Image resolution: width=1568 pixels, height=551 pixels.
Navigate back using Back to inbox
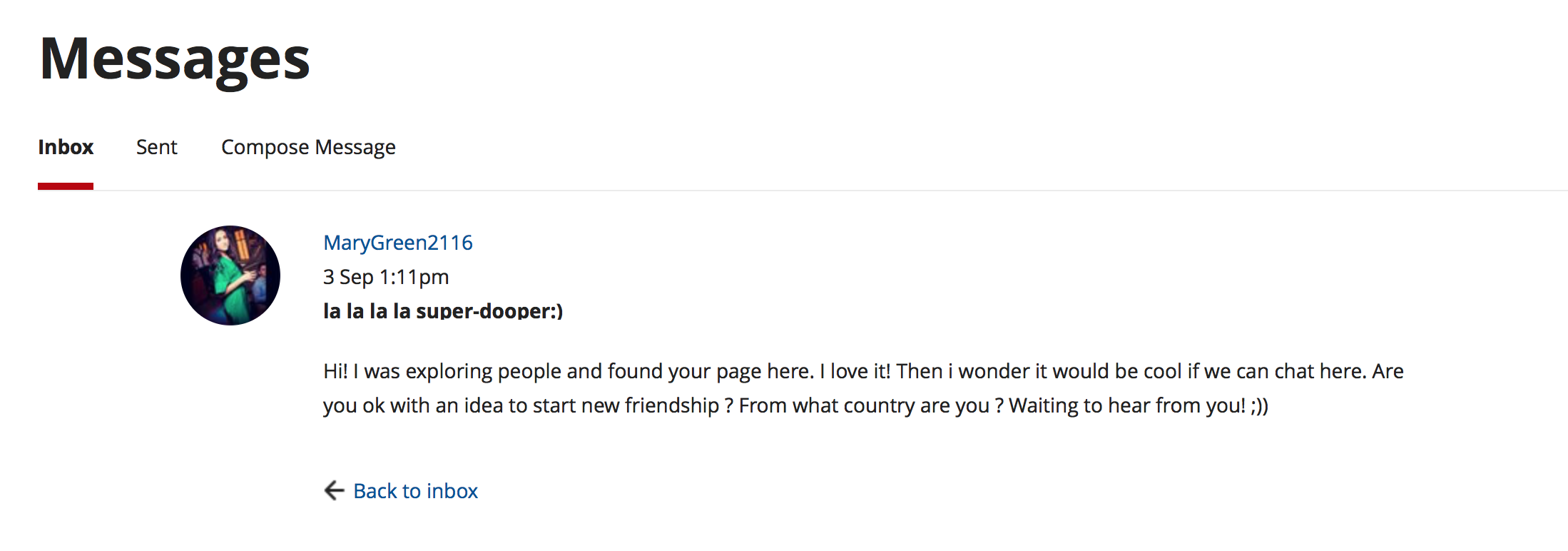coord(415,491)
